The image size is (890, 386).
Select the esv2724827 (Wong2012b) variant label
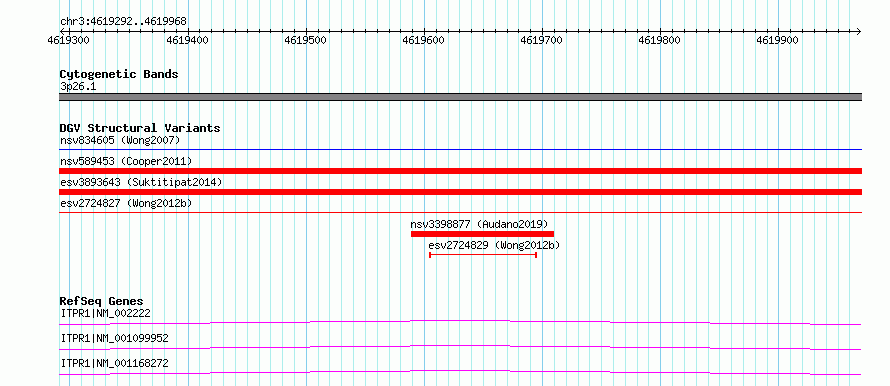click(126, 203)
